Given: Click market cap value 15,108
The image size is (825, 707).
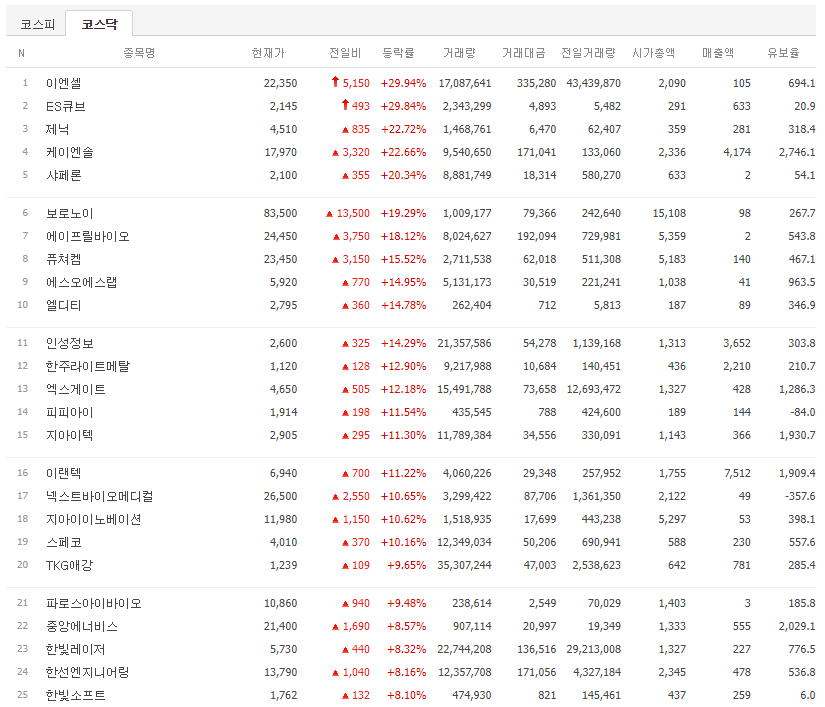Looking at the screenshot, I should pyautogui.click(x=669, y=213).
